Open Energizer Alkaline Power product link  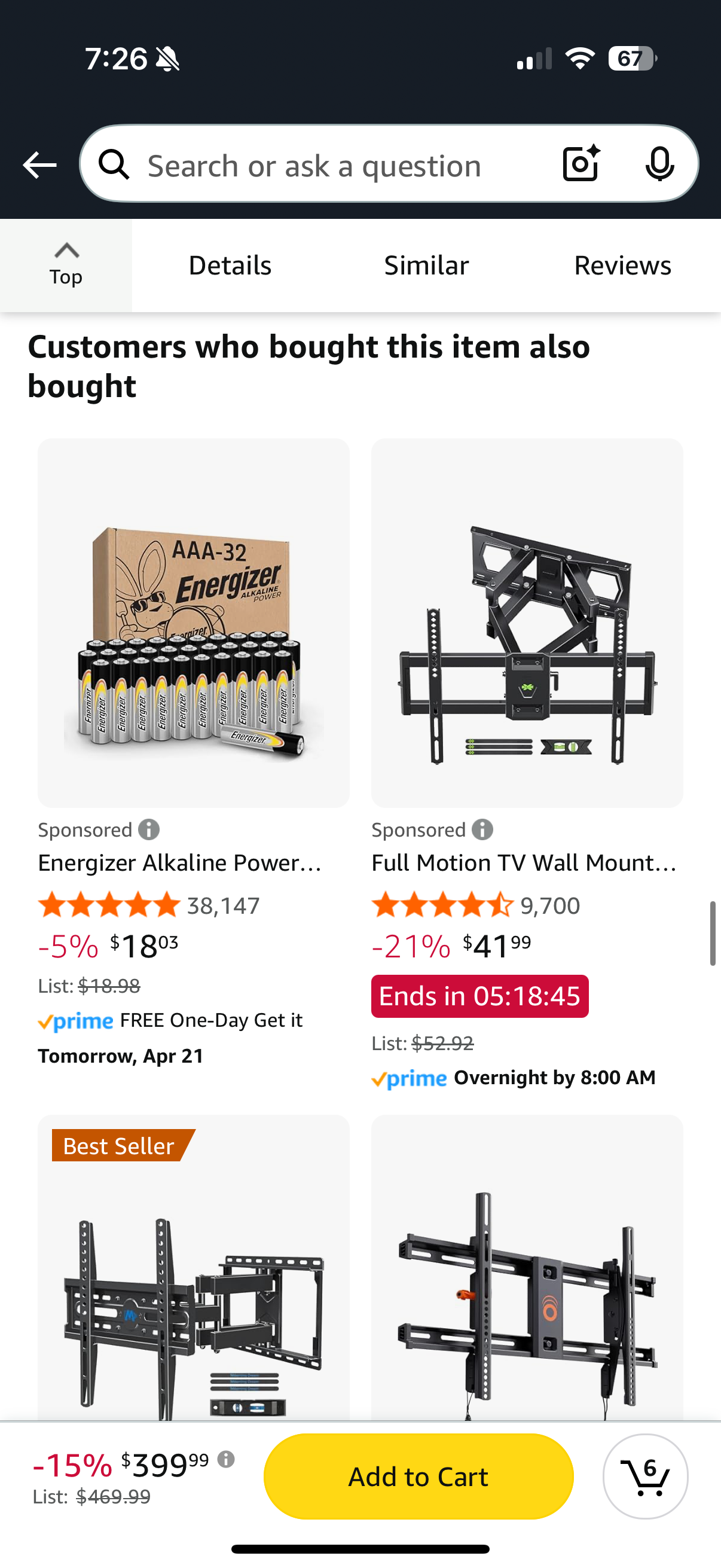[x=180, y=862]
